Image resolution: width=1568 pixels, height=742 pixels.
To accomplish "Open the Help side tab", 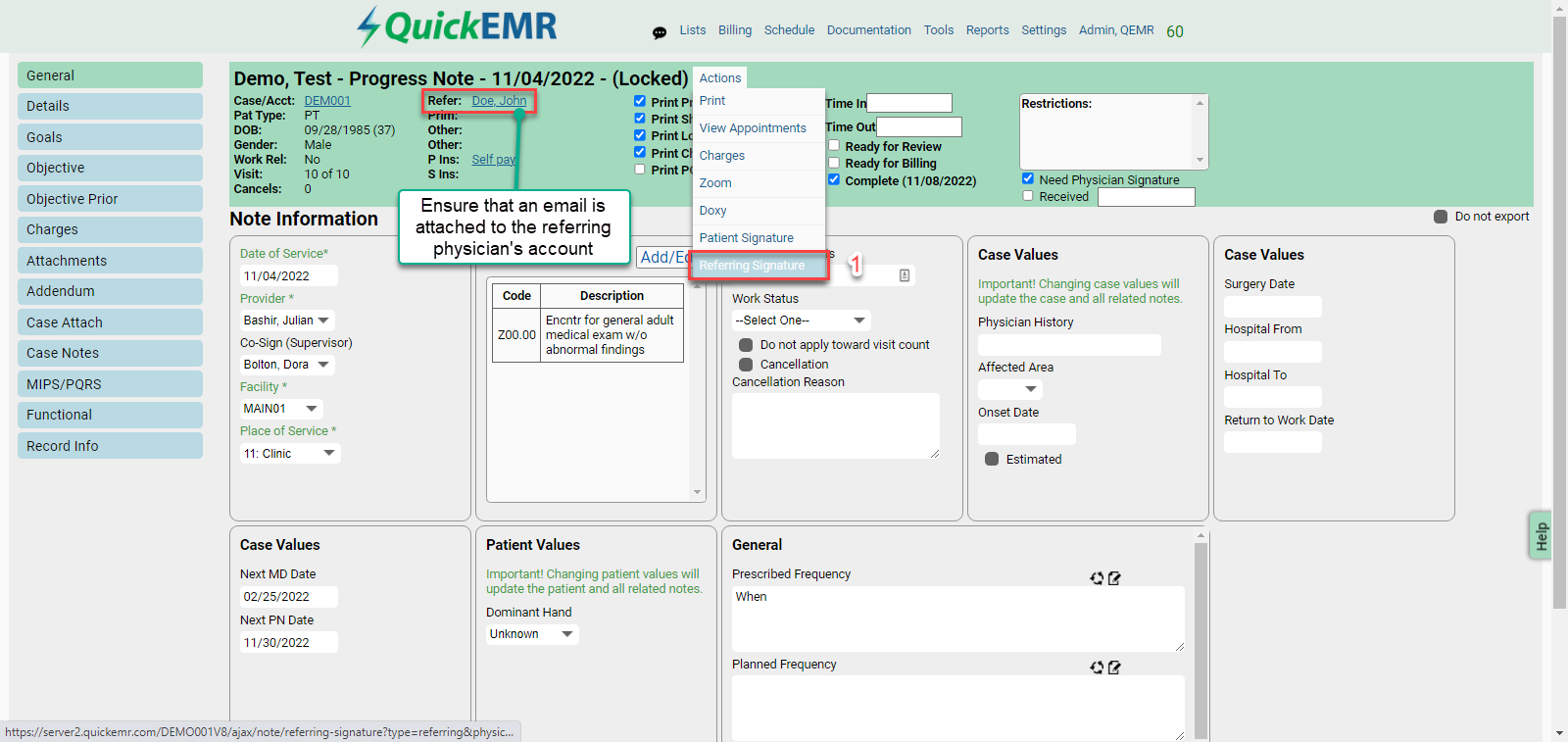I will point(1541,535).
